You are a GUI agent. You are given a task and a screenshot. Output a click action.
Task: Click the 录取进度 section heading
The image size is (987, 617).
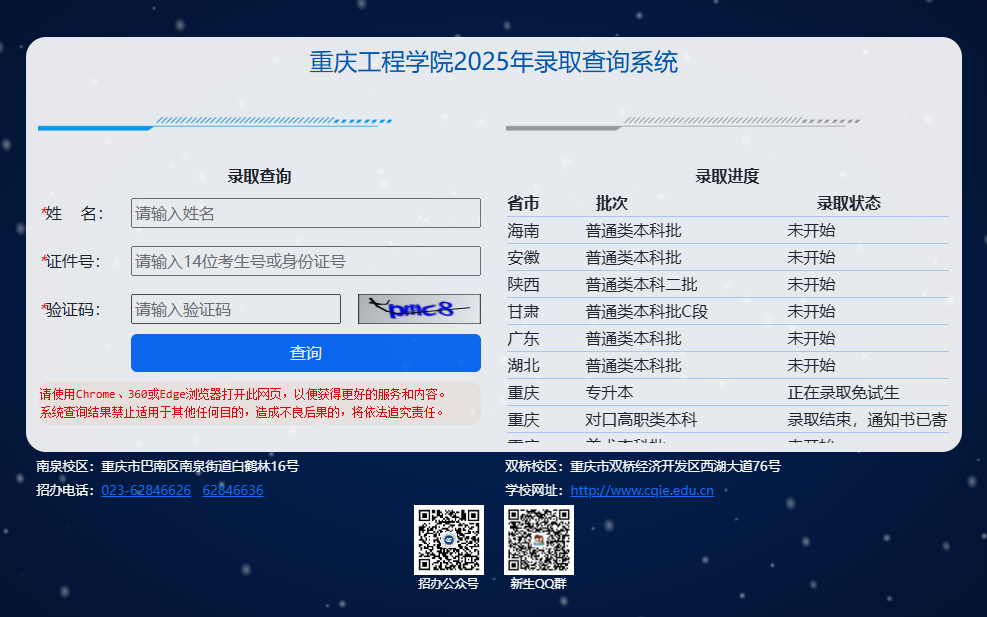pos(728,175)
